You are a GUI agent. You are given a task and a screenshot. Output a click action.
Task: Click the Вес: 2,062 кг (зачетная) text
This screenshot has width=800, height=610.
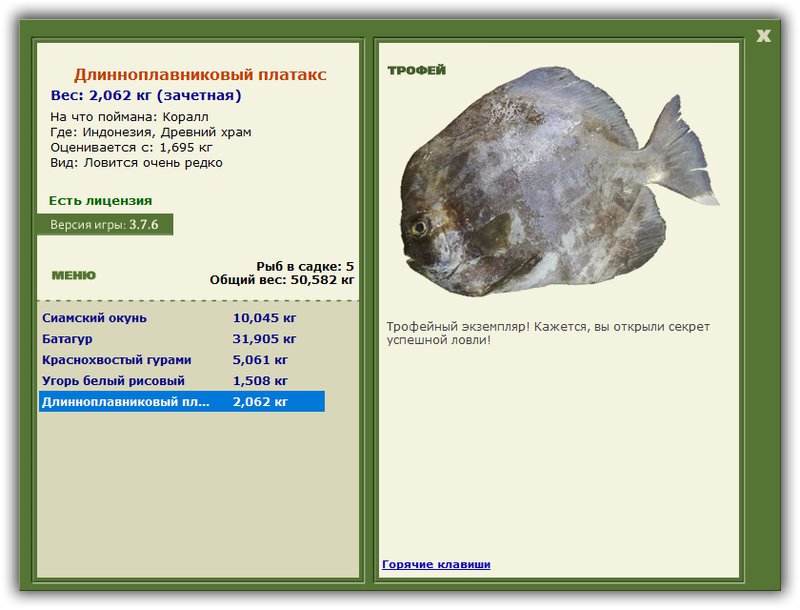click(x=146, y=95)
